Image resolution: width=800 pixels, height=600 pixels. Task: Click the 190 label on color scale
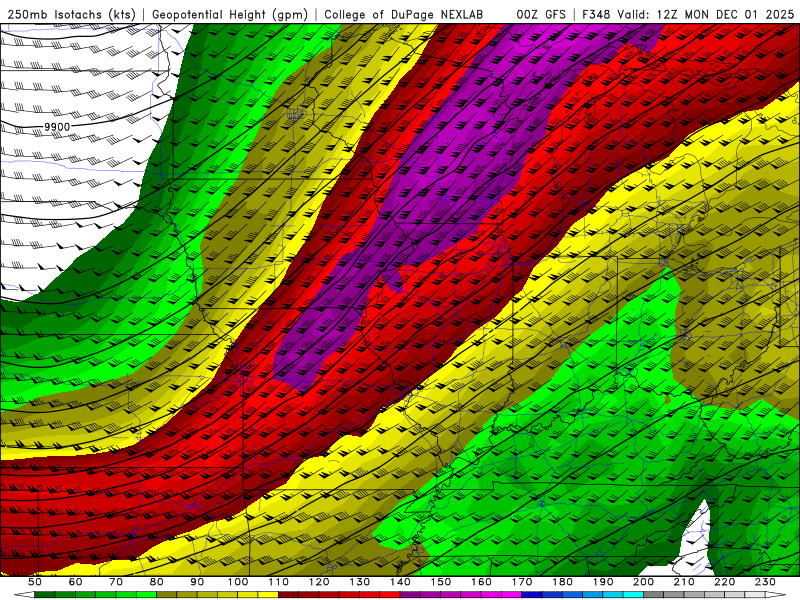click(x=603, y=582)
